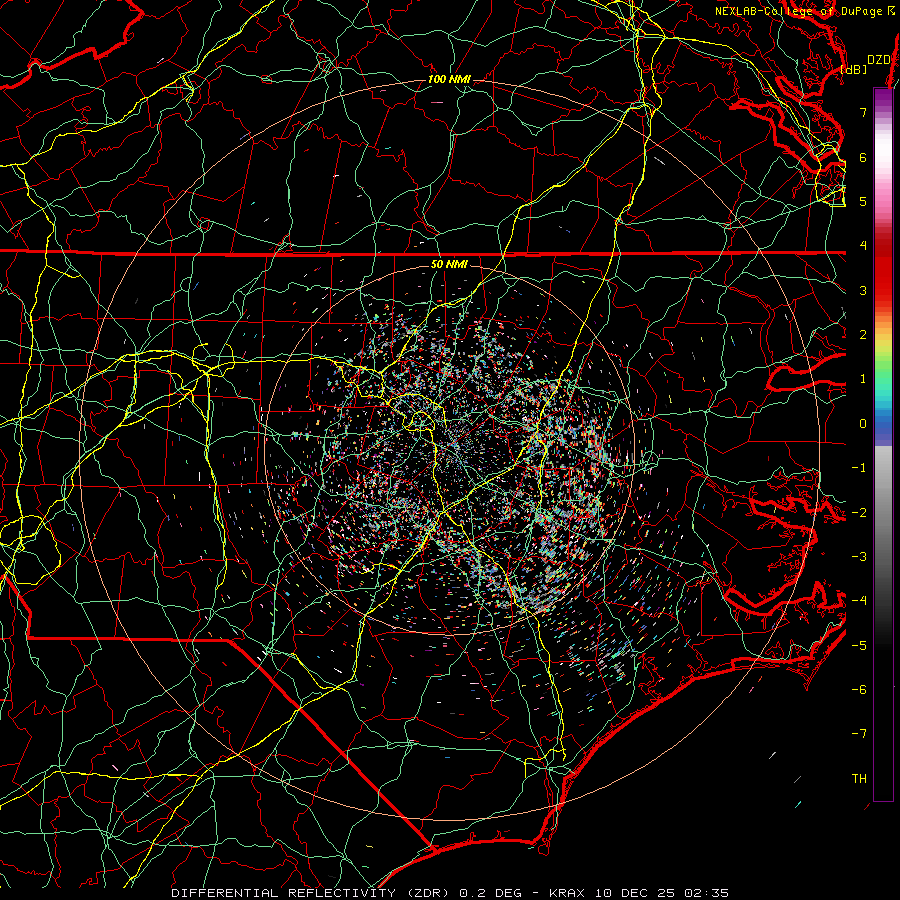Click the -7 value on the color scale
This screenshot has width=900, height=900.
[x=859, y=734]
